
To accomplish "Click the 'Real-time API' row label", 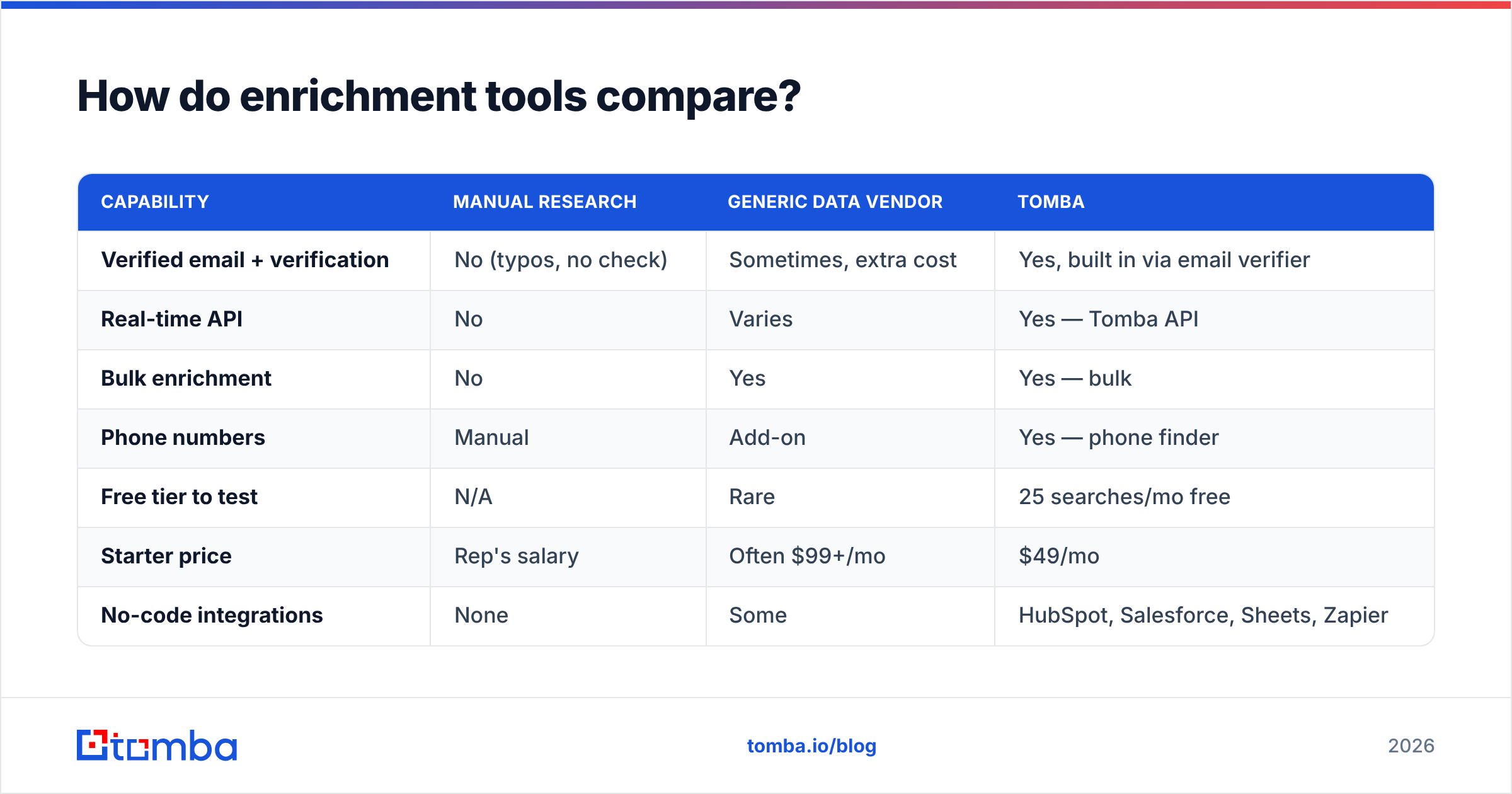I will click(x=172, y=319).
